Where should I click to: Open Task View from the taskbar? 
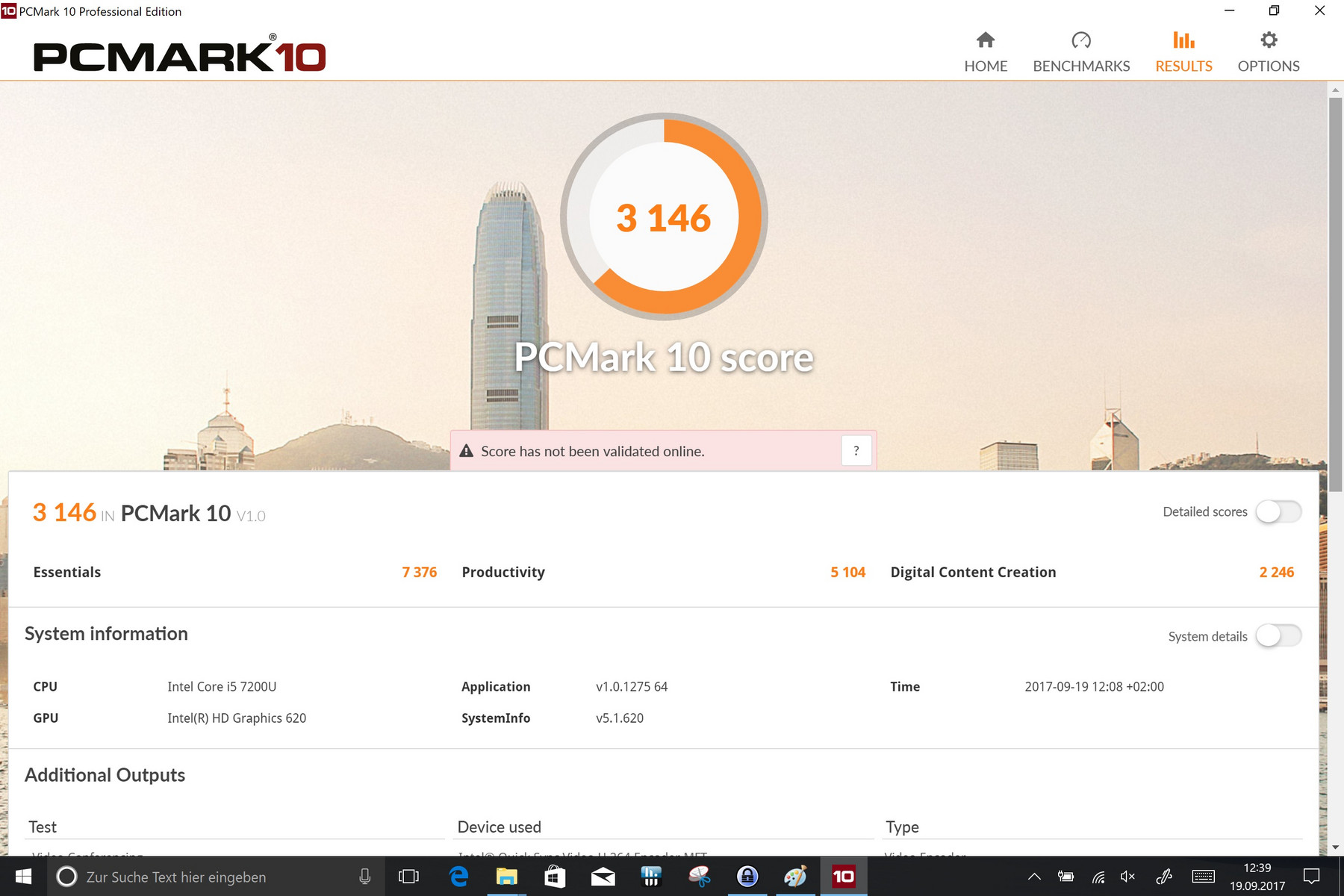tap(409, 877)
